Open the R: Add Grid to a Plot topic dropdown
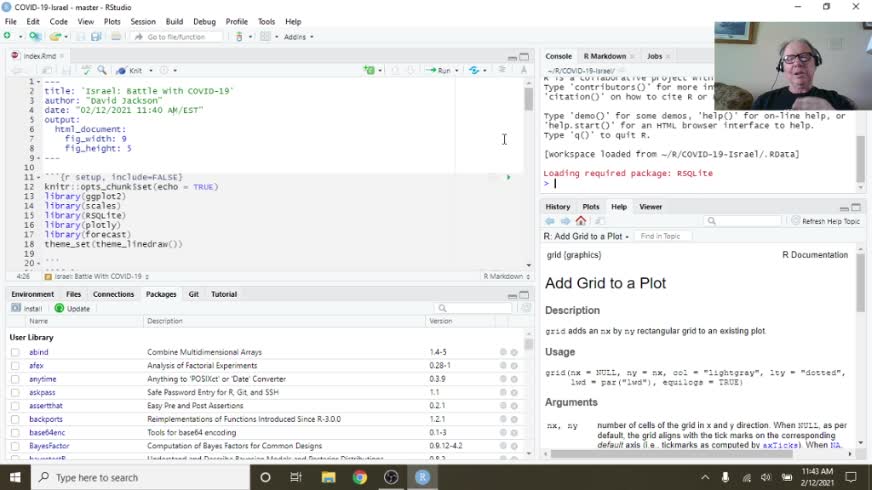This screenshot has width=872, height=490. tap(586, 236)
